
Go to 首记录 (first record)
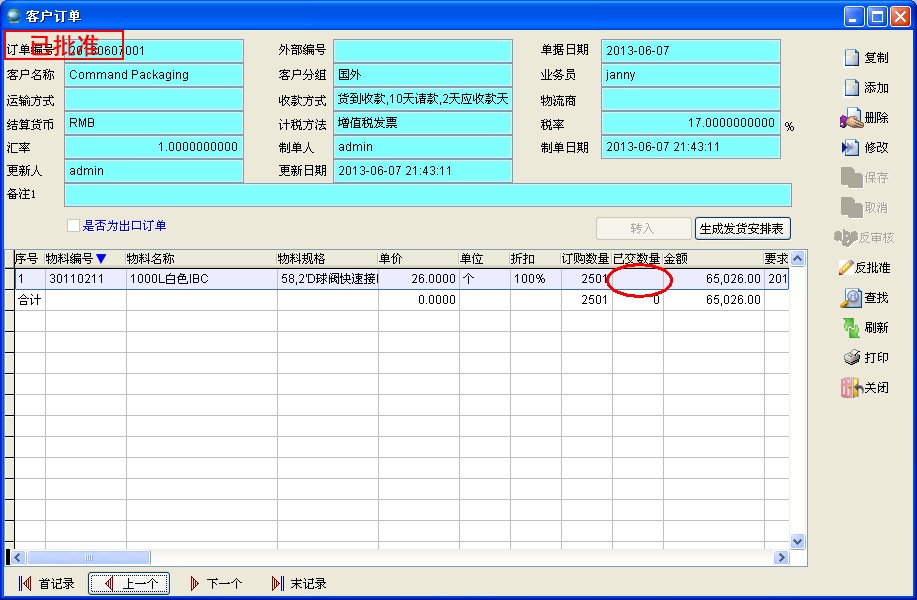(47, 584)
